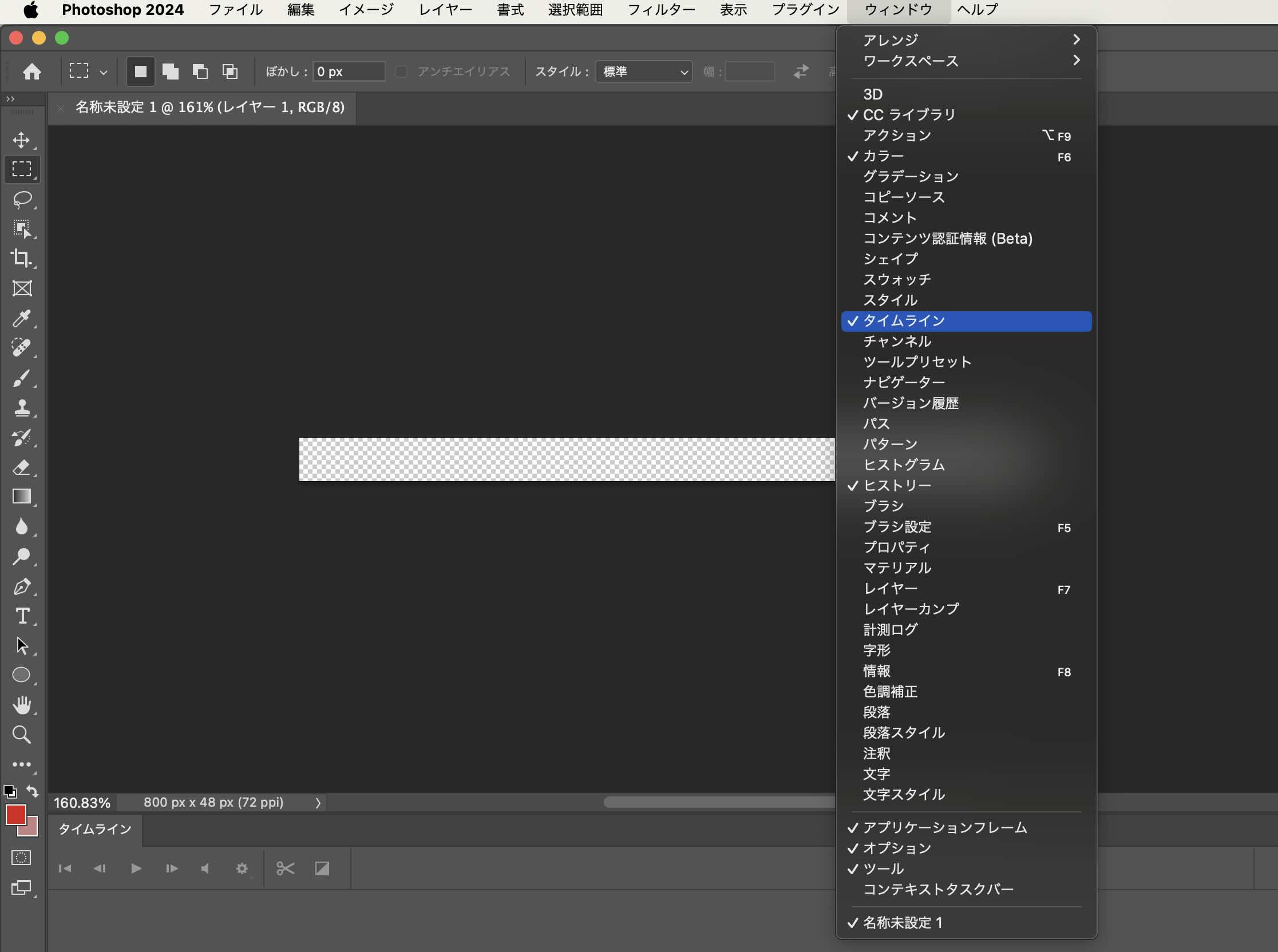Select the Eraser tool
Screen dimensions: 1278x952
[22, 467]
